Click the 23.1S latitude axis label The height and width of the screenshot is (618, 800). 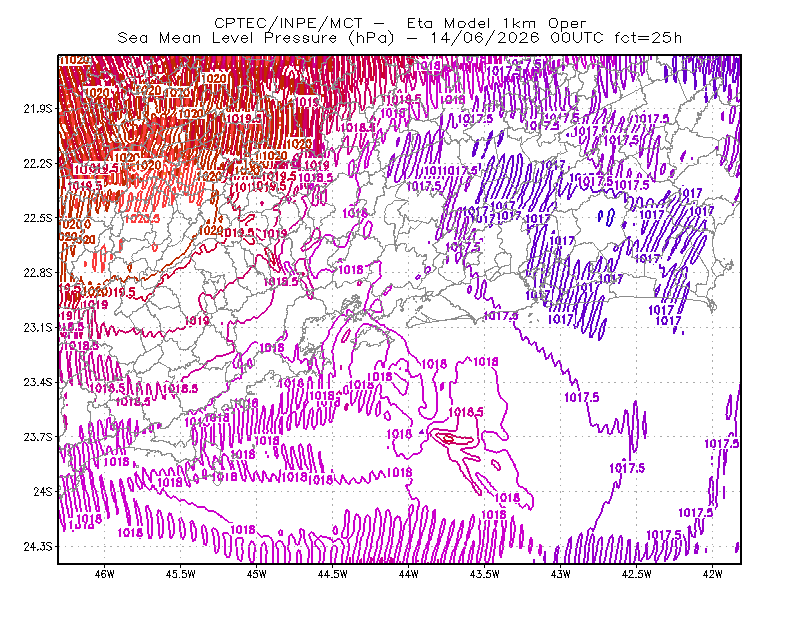point(38,327)
